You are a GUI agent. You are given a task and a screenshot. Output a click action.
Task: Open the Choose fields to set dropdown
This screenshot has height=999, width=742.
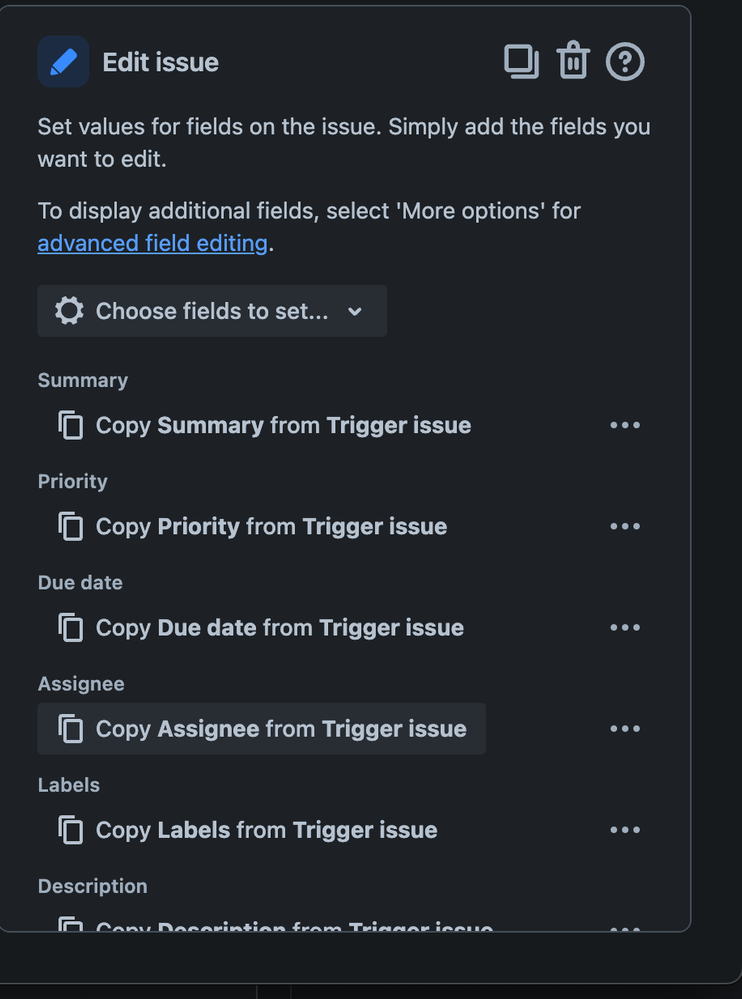[x=212, y=311]
